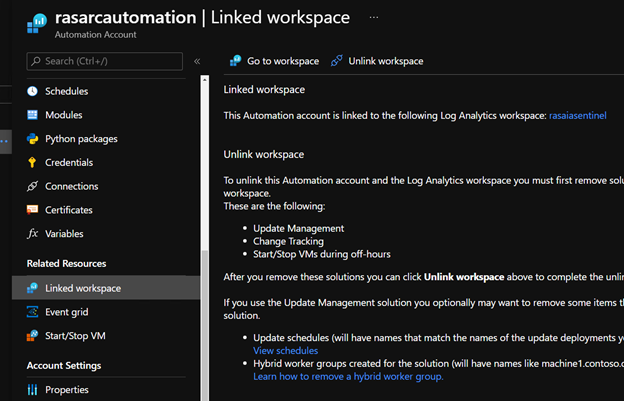Follow the View schedules link
Viewport: 624px width, 401px height.
click(x=285, y=350)
